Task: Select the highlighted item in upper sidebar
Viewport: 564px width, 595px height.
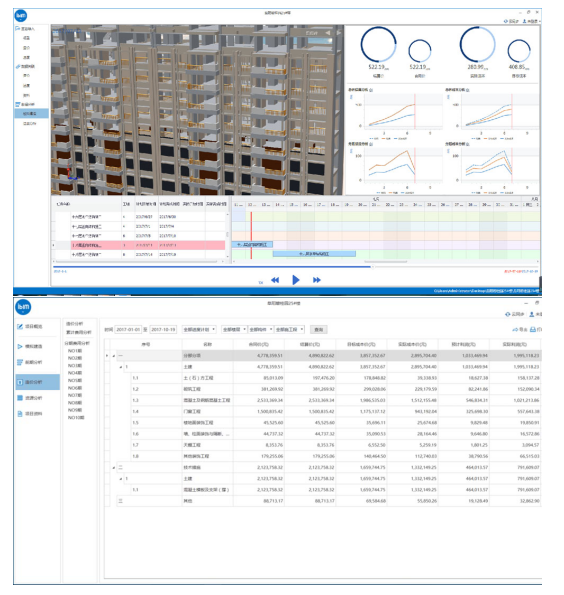Action: coord(32,113)
